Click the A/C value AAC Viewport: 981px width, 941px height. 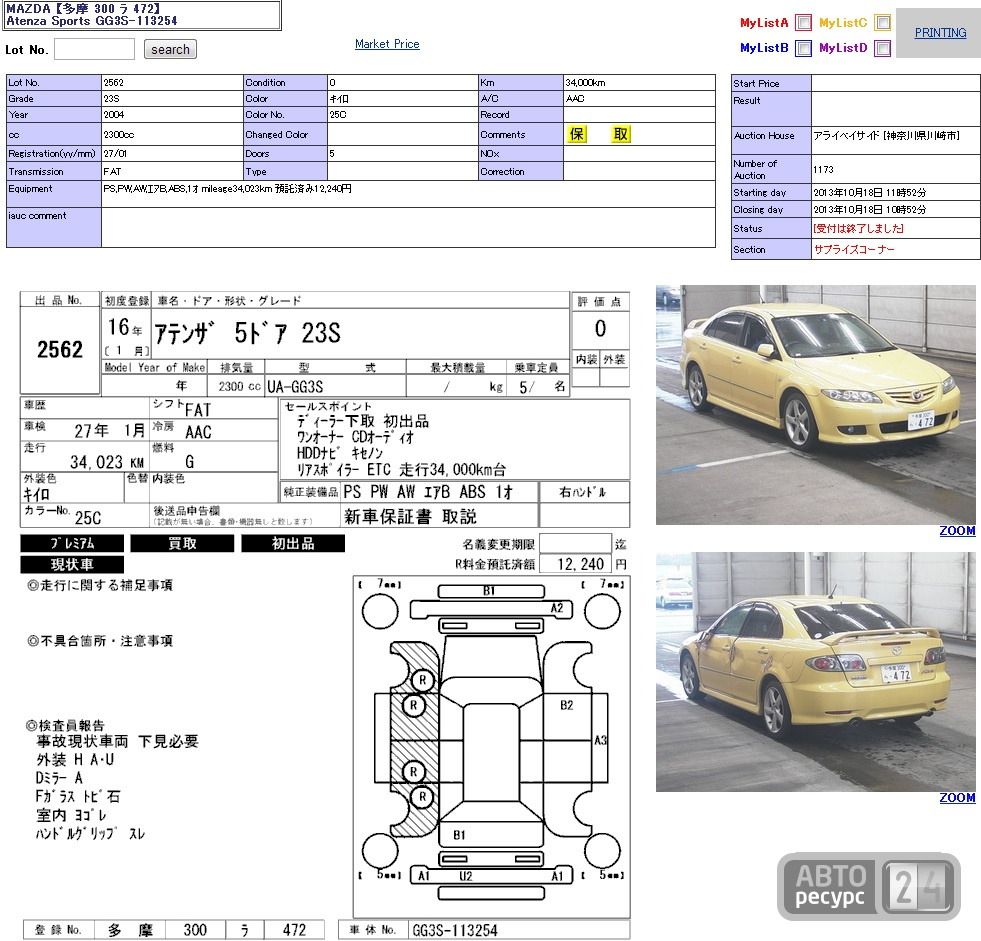(575, 98)
